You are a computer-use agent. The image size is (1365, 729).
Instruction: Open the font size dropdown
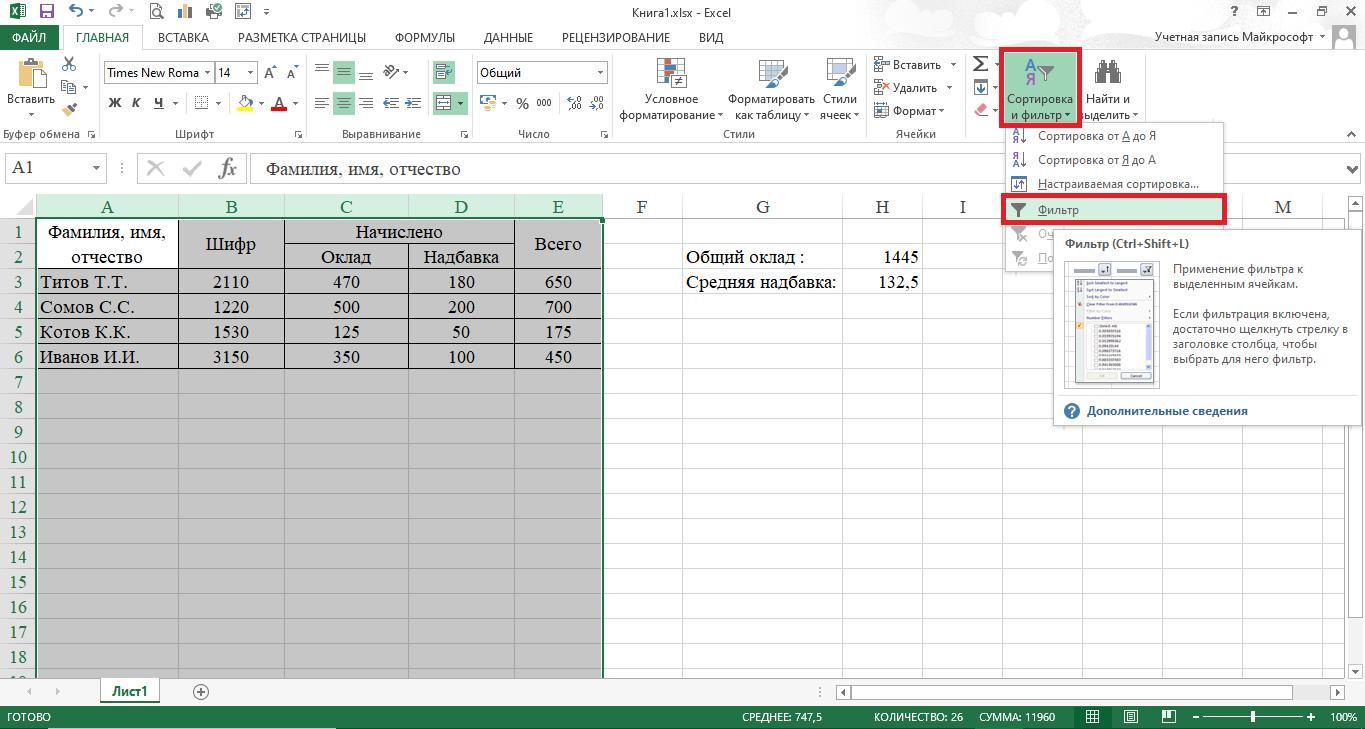(x=250, y=73)
